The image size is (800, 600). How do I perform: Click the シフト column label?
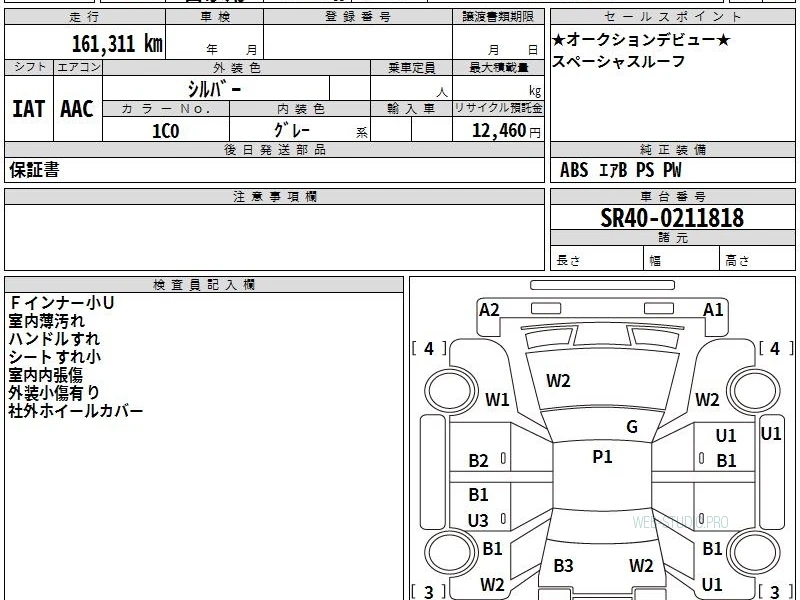[x=29, y=67]
